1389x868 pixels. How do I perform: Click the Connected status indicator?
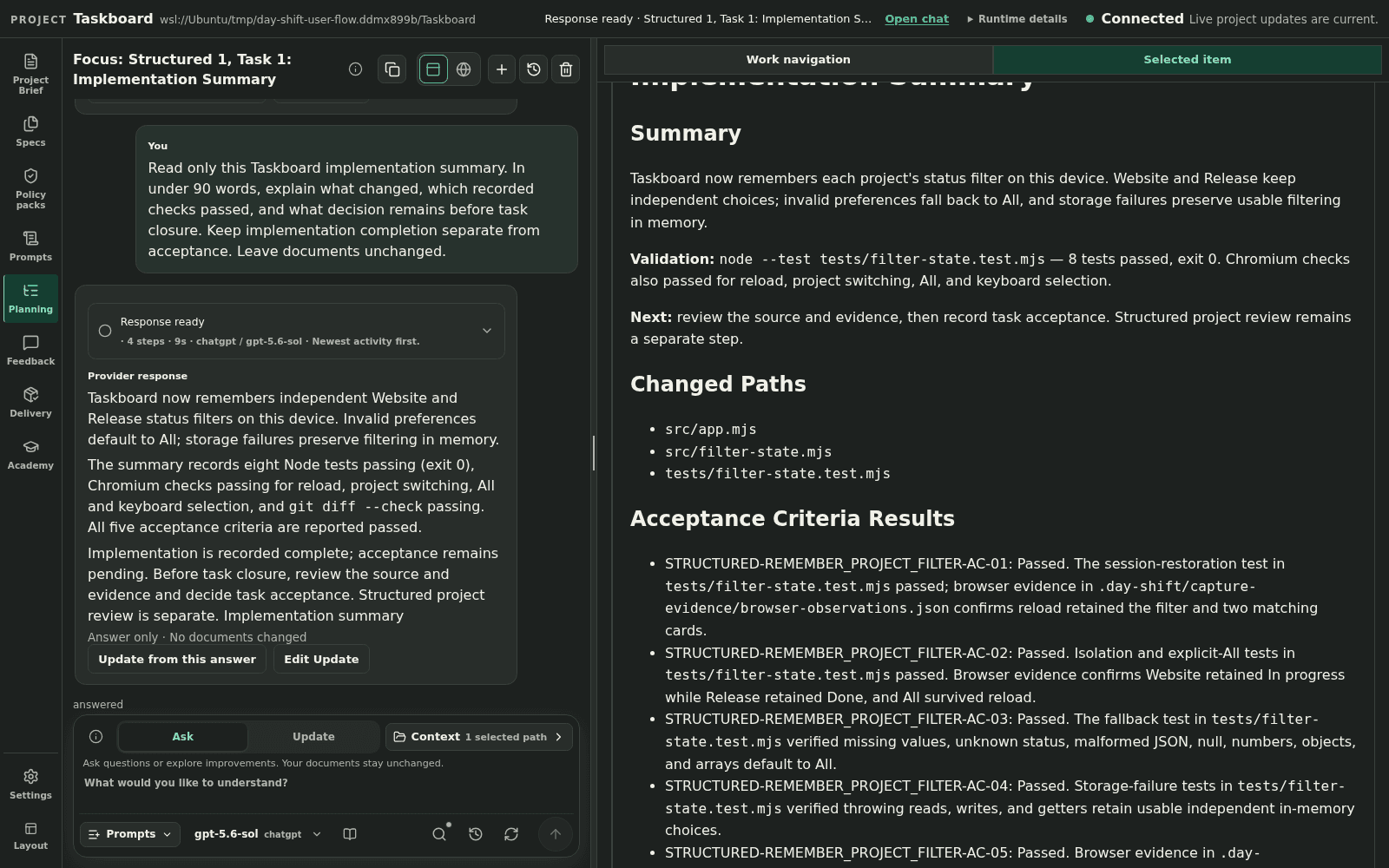[1135, 19]
